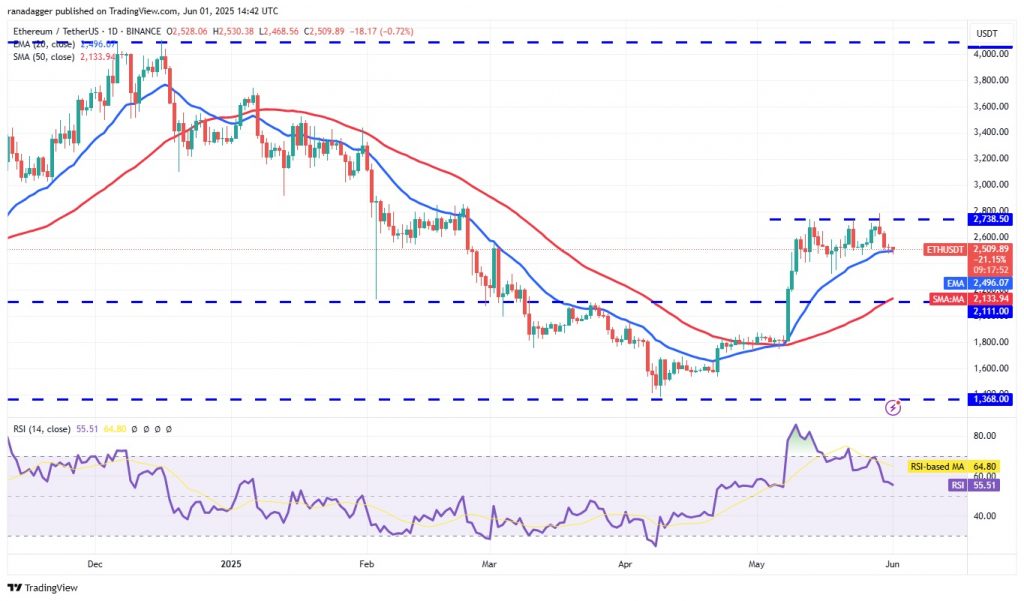Viewport: 1024px width, 601px height.
Task: Click the 3,200.00 price axis tick
Action: coord(991,158)
